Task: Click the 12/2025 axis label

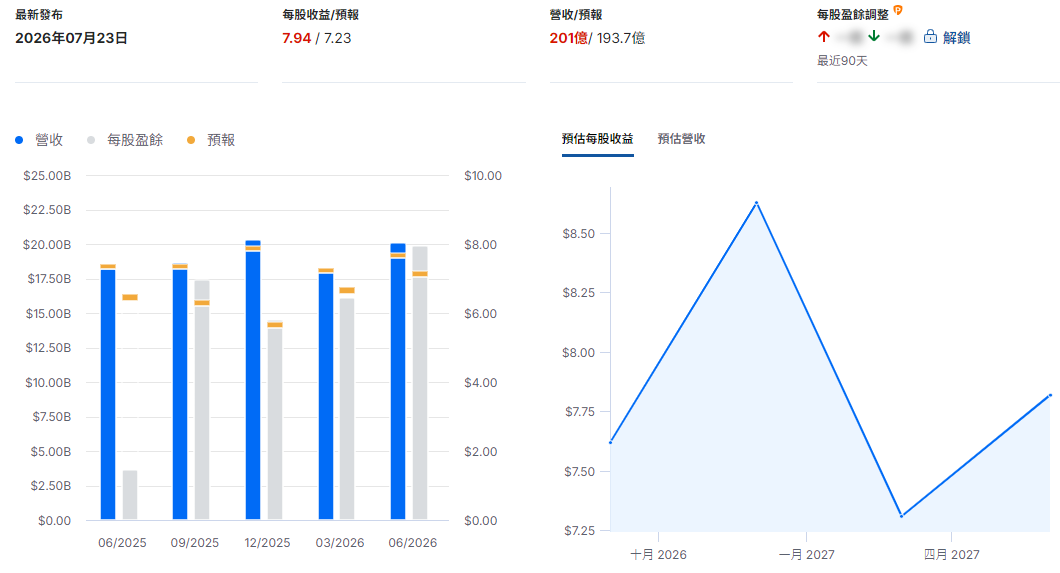Action: (x=267, y=543)
